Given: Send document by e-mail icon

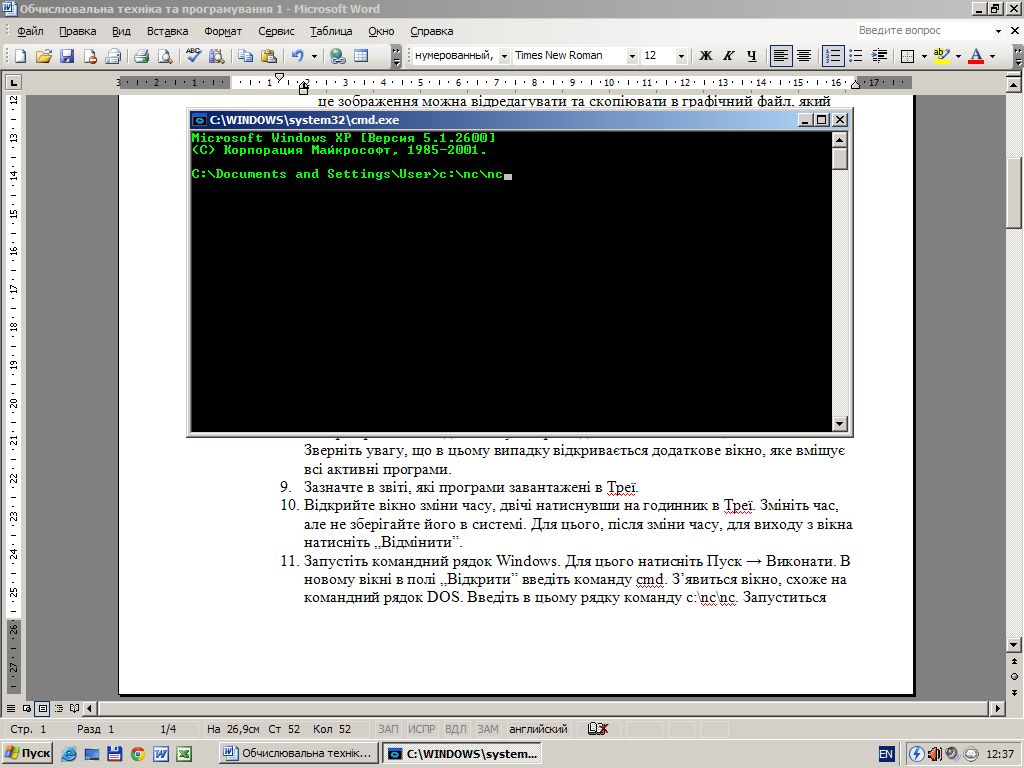Looking at the screenshot, I should tap(113, 56).
